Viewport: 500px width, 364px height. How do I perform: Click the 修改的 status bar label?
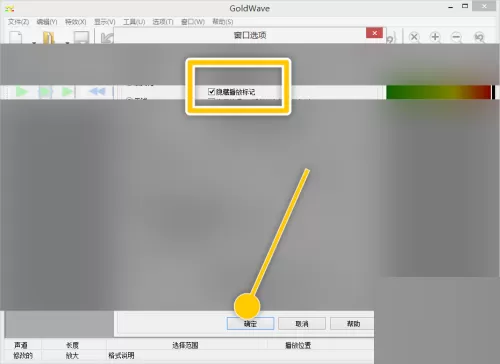click(23, 356)
